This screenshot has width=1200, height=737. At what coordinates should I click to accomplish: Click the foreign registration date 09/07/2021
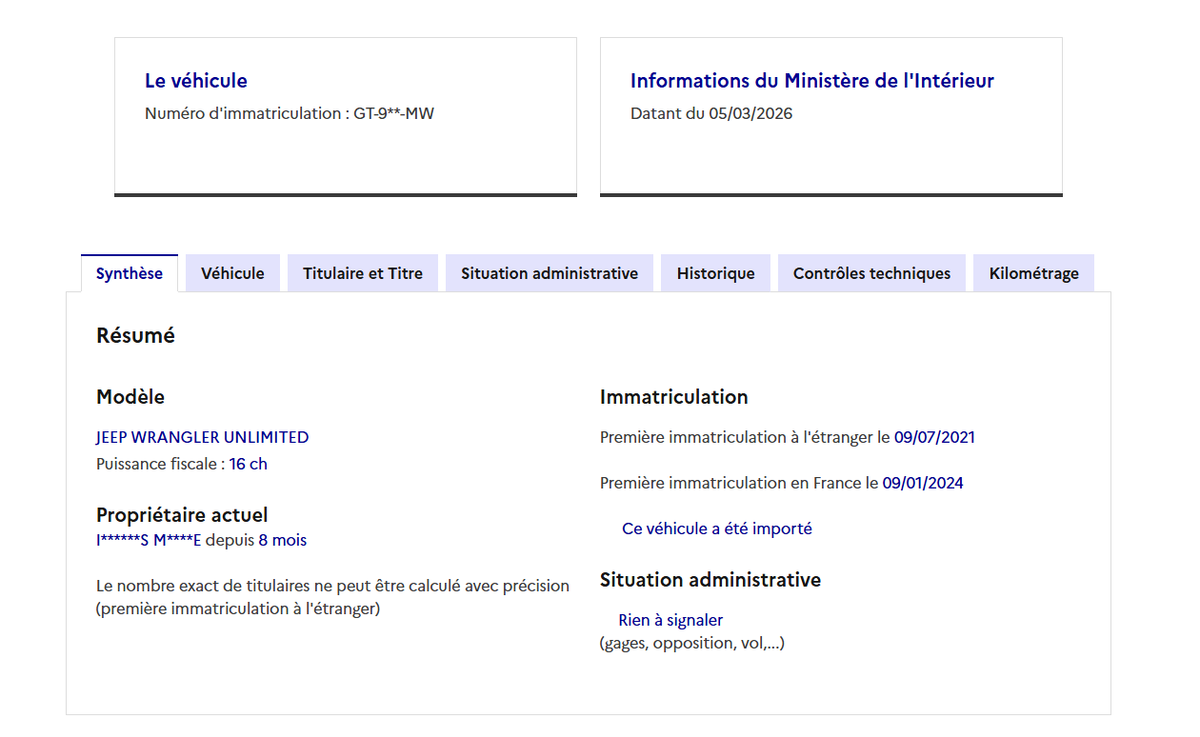[934, 437]
